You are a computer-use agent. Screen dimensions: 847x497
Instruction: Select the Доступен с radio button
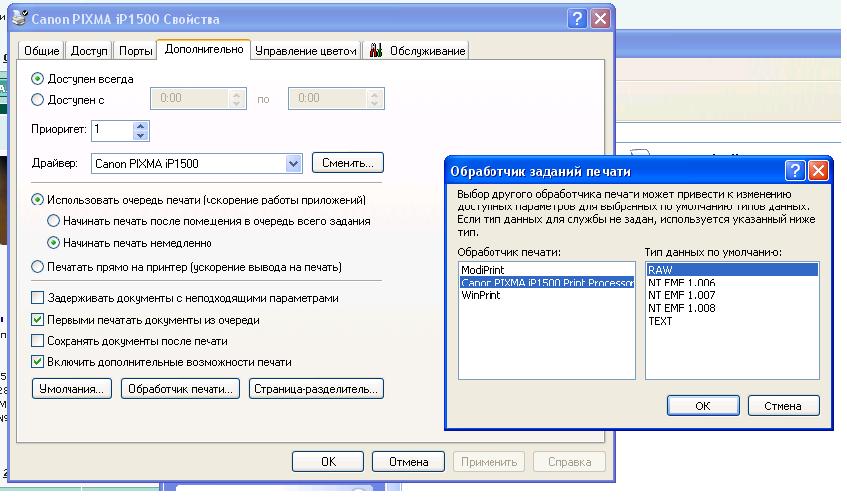(x=37, y=99)
